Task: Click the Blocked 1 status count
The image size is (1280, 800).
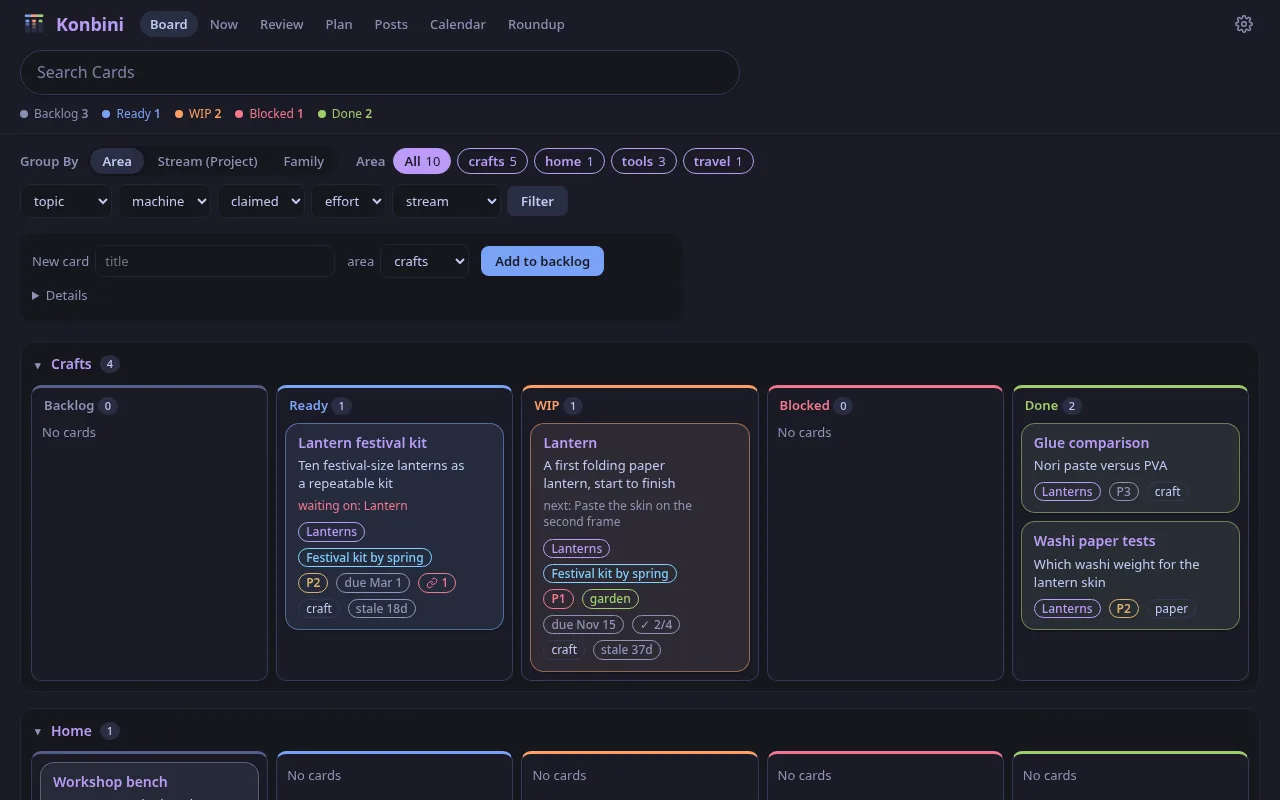Action: click(x=269, y=114)
